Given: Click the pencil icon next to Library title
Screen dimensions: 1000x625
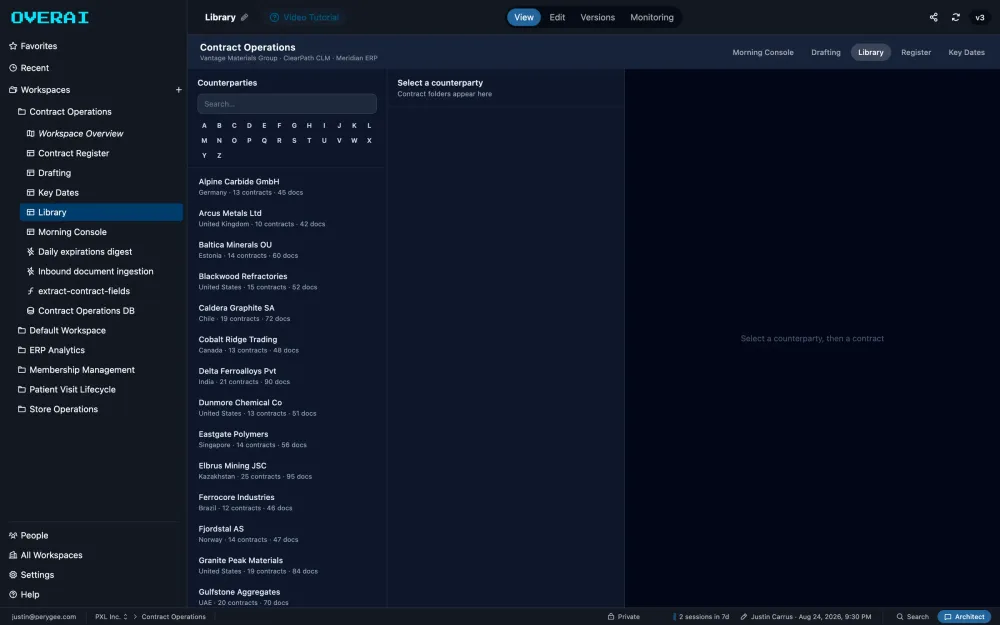Looking at the screenshot, I should [244, 17].
